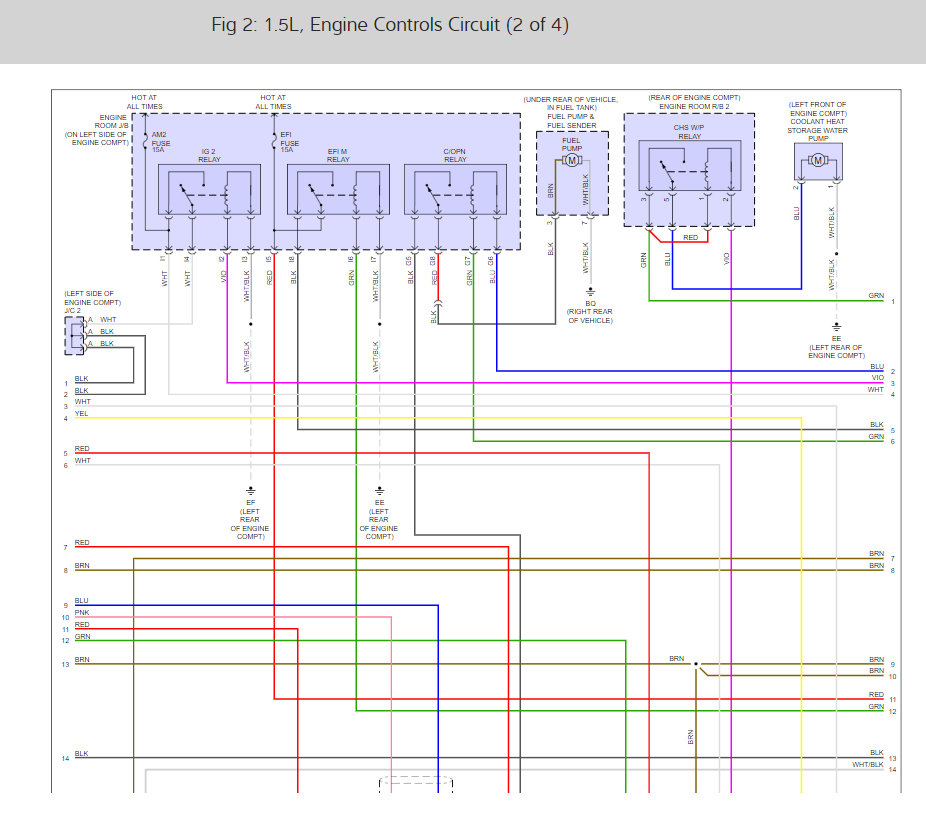926x816 pixels.
Task: Click the 'BRN' label at left terminal 13
Action: [82, 660]
